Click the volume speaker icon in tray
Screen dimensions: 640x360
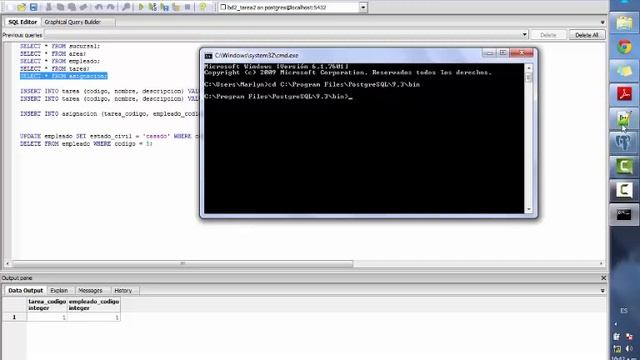(630, 348)
